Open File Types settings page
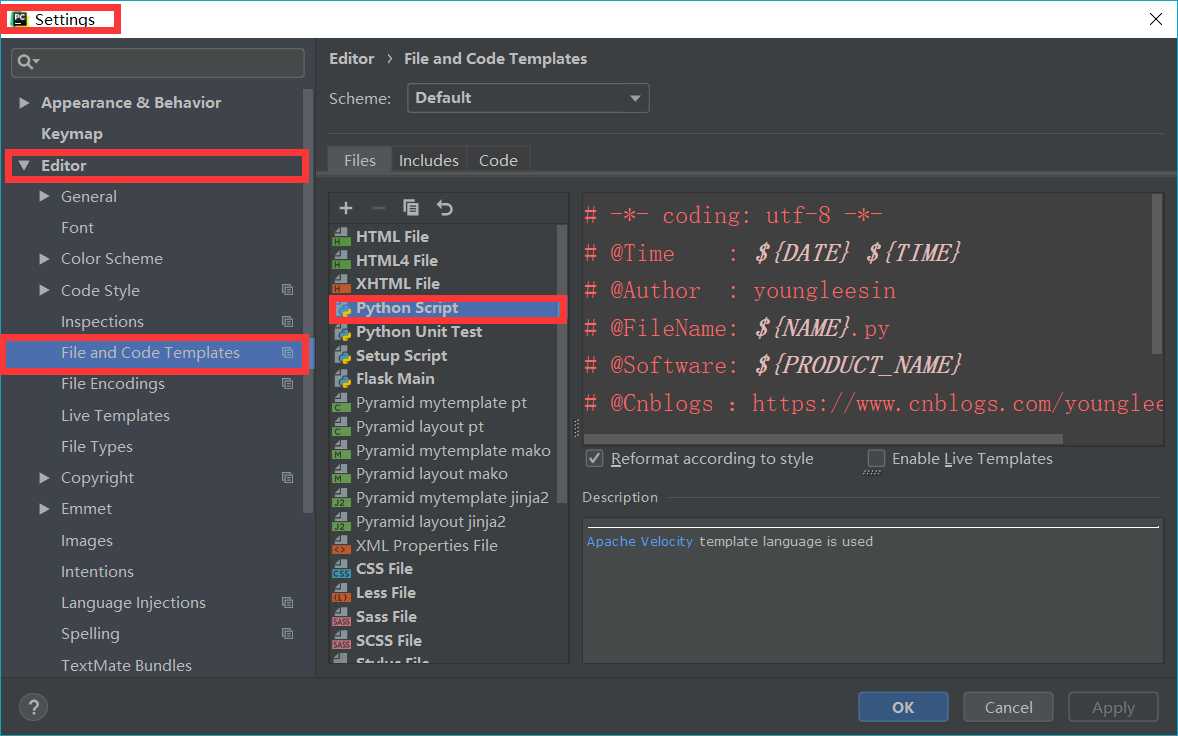This screenshot has height=736, width=1178. [x=97, y=447]
